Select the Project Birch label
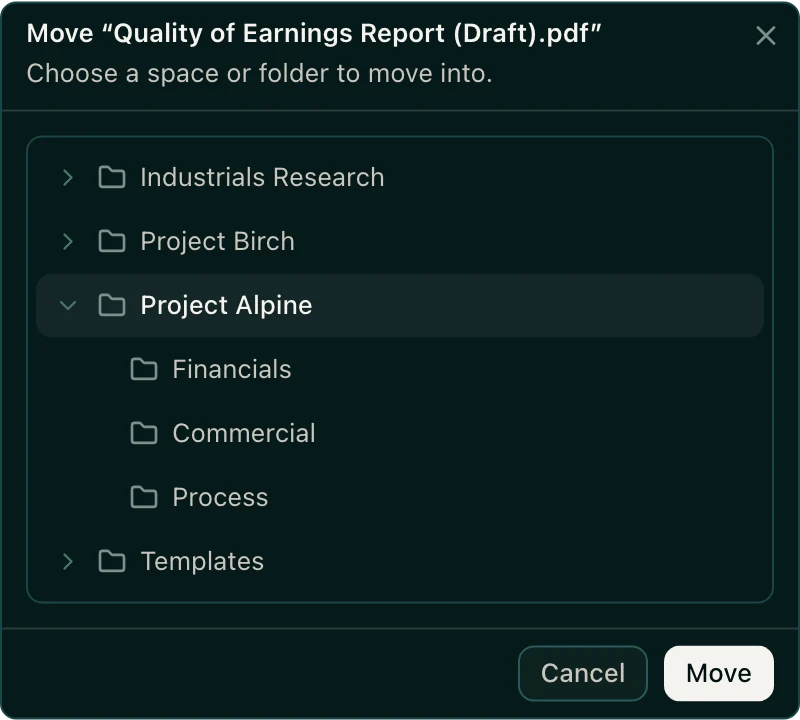 [217, 241]
